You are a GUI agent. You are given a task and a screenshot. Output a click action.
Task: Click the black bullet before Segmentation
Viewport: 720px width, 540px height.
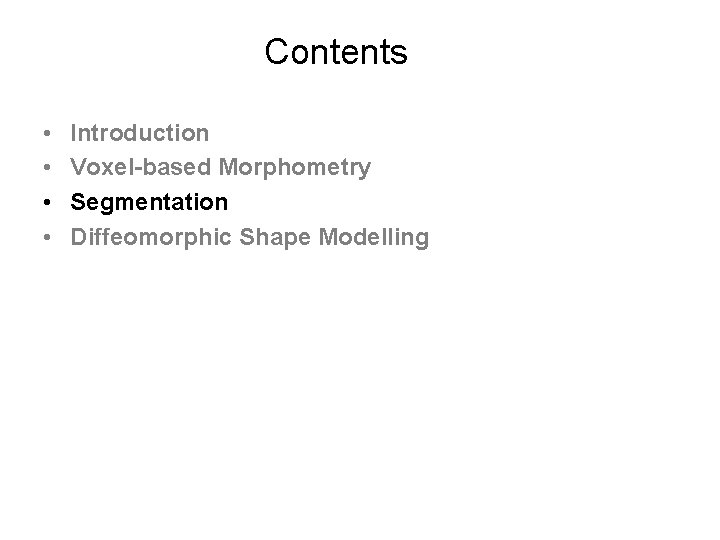pyautogui.click(x=47, y=202)
